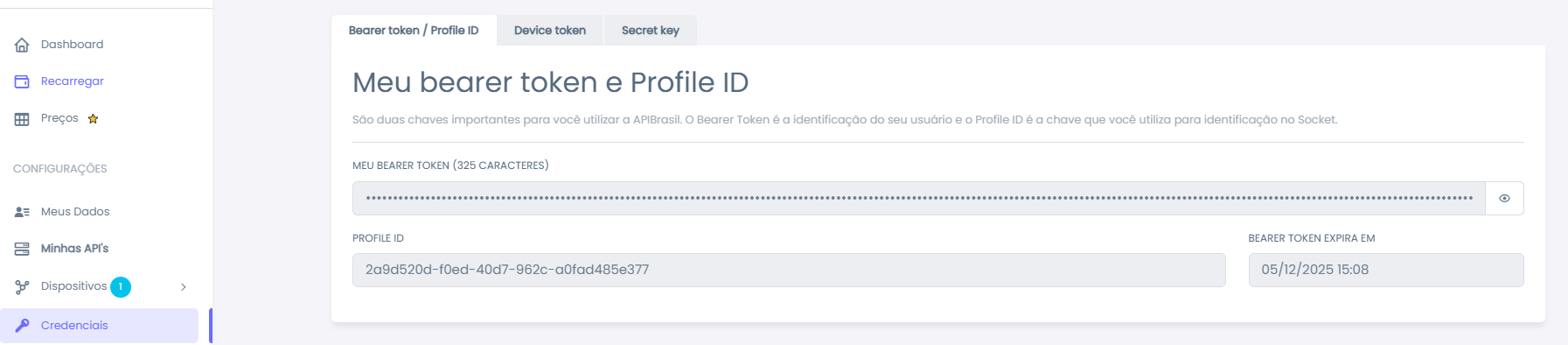Screen dimensions: 1568x345
Task: Click the Dashboard home icon
Action: point(22,45)
